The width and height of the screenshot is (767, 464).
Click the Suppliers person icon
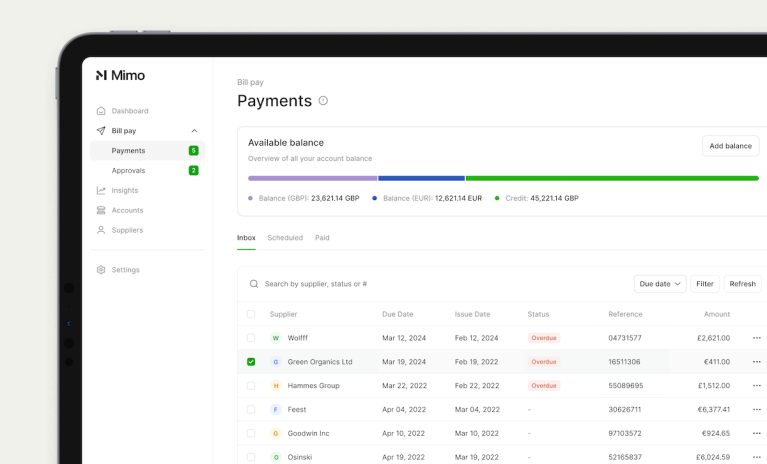coord(101,230)
